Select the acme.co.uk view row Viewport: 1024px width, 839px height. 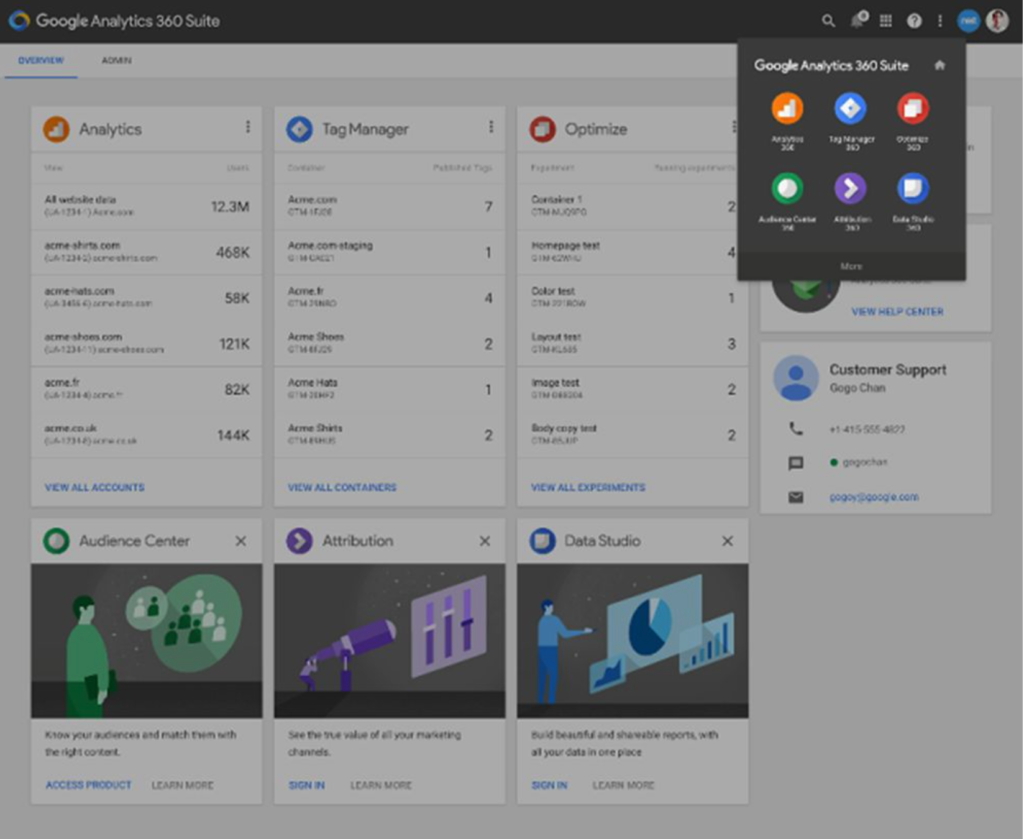(146, 435)
